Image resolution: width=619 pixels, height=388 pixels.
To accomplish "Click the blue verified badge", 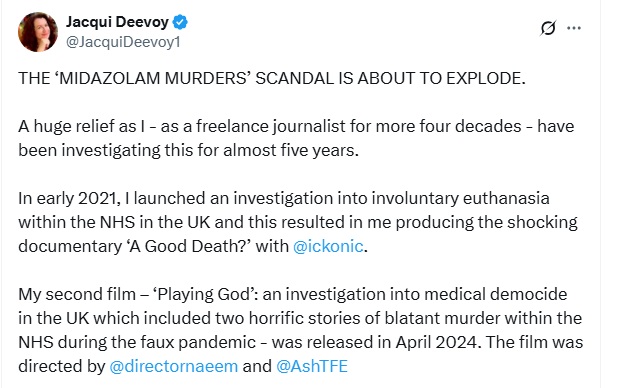I will pyautogui.click(x=180, y=22).
